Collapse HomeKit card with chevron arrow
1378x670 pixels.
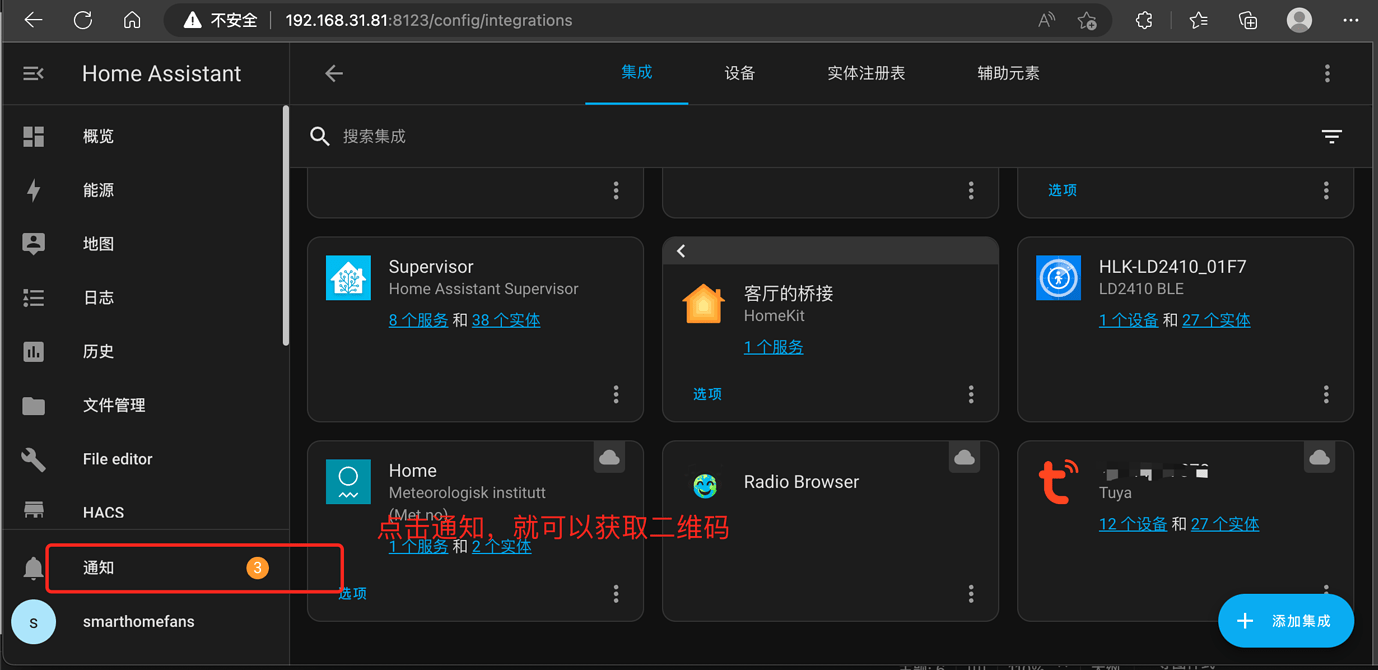click(681, 251)
